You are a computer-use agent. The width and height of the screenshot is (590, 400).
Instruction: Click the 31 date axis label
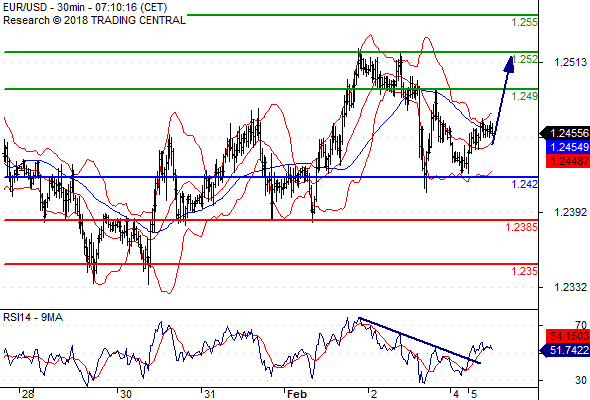pos(209,394)
